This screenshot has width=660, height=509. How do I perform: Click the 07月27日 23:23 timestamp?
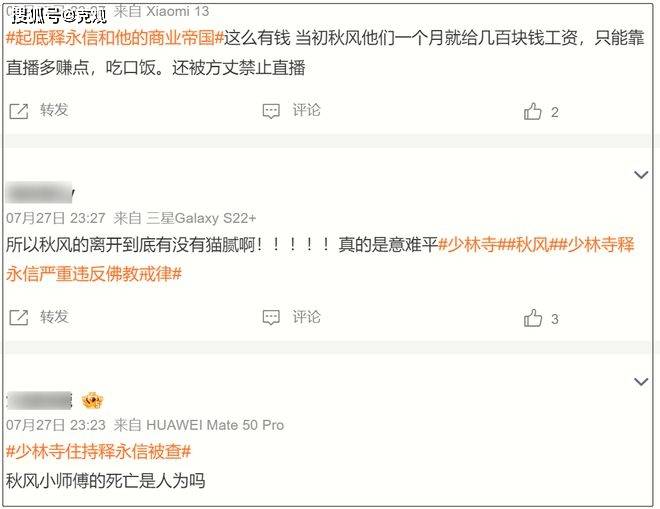pos(56,425)
